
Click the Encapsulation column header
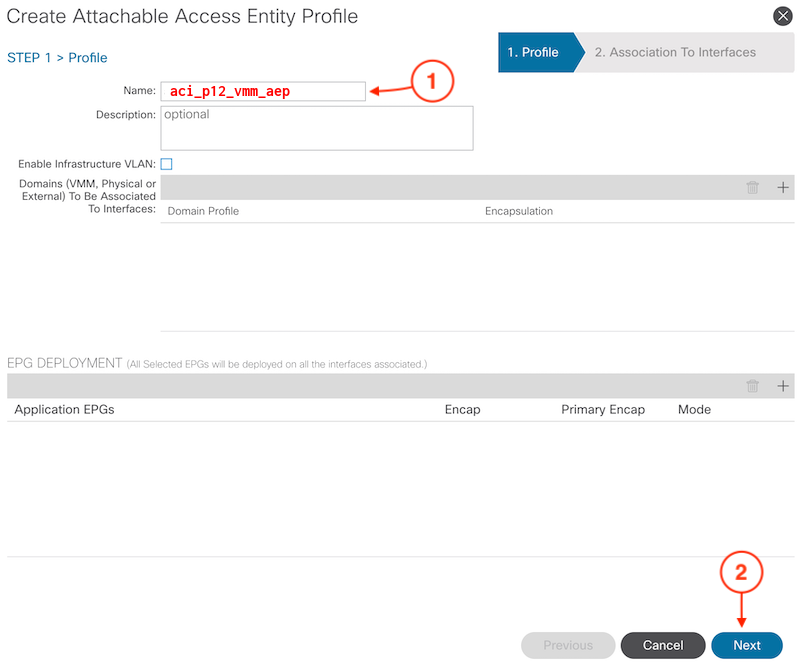[519, 211]
